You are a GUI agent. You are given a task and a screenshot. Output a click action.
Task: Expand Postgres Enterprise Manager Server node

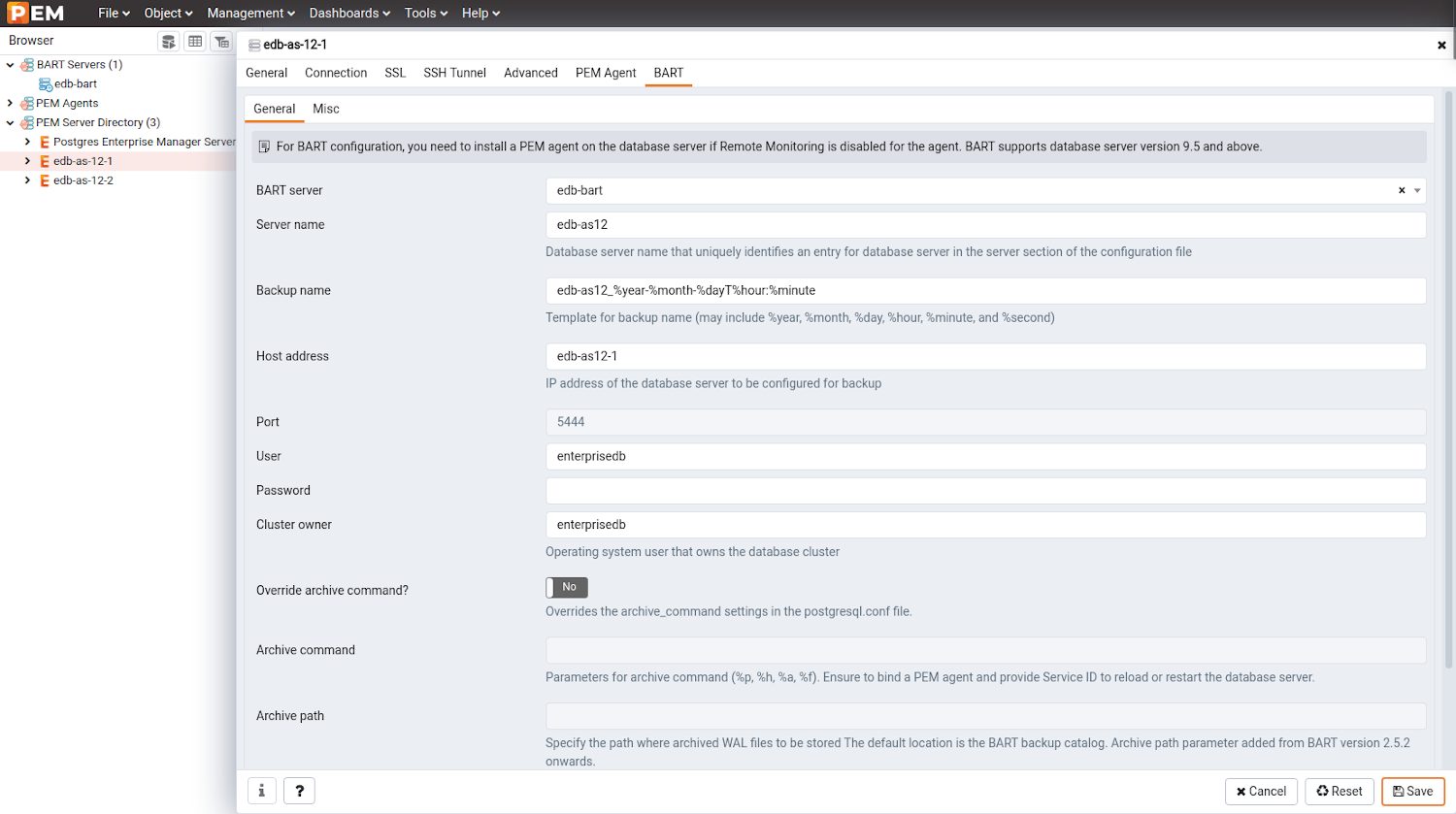[27, 143]
